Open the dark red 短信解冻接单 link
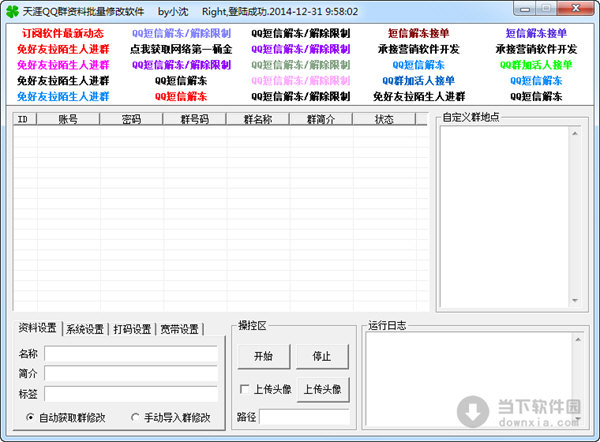 click(x=419, y=33)
